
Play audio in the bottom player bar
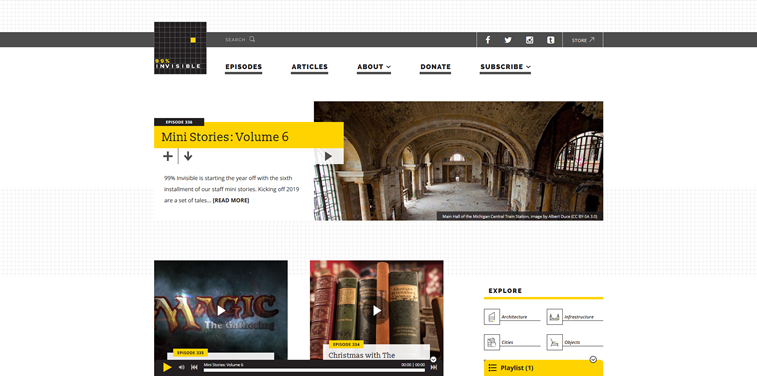pos(167,367)
